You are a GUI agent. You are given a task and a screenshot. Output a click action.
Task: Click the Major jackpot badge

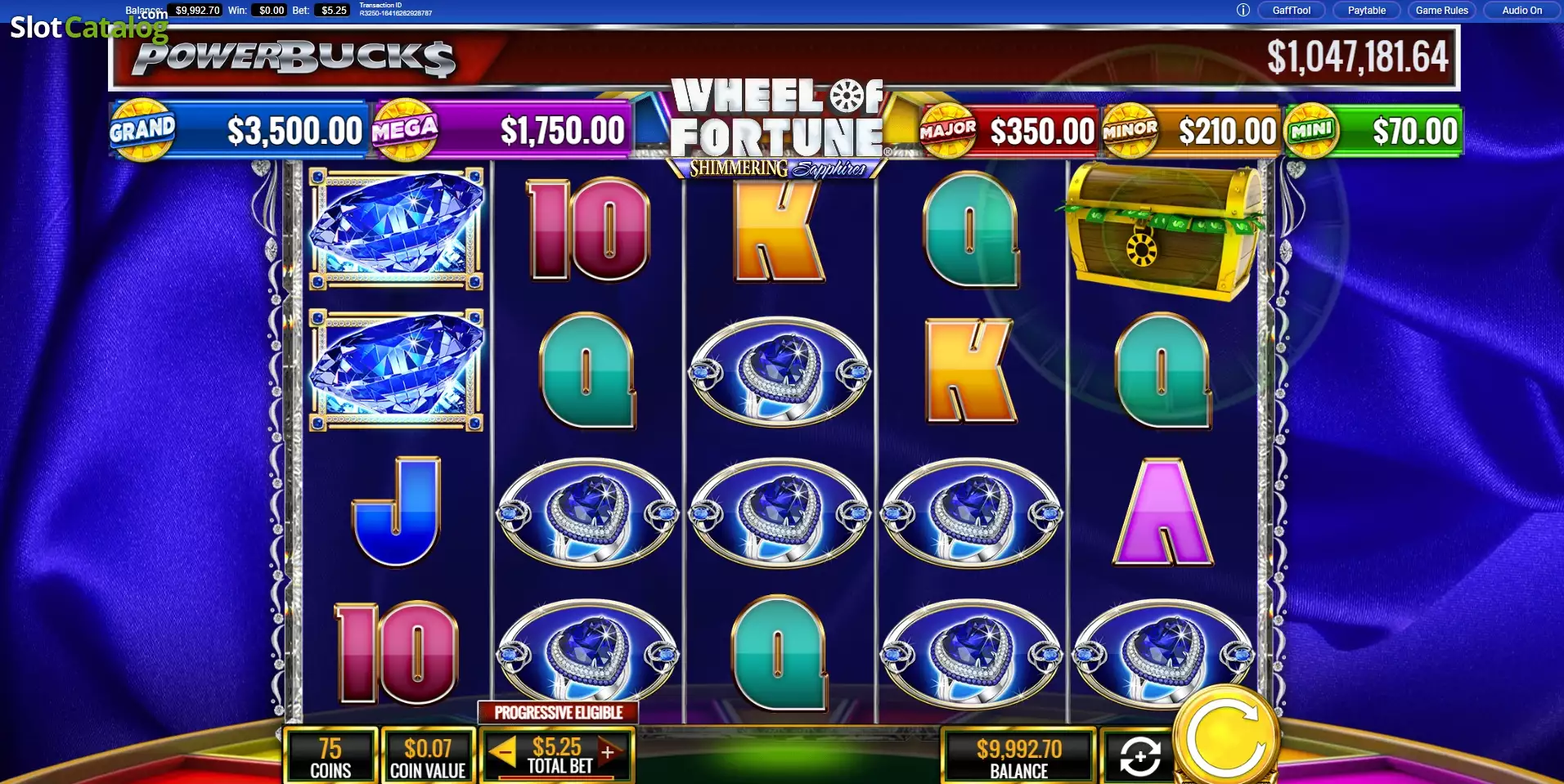coord(948,130)
